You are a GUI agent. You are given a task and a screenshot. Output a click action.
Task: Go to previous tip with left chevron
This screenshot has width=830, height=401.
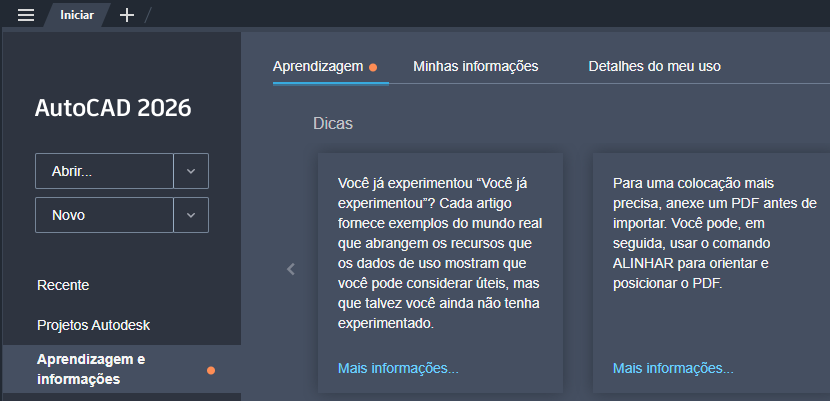tap(291, 269)
